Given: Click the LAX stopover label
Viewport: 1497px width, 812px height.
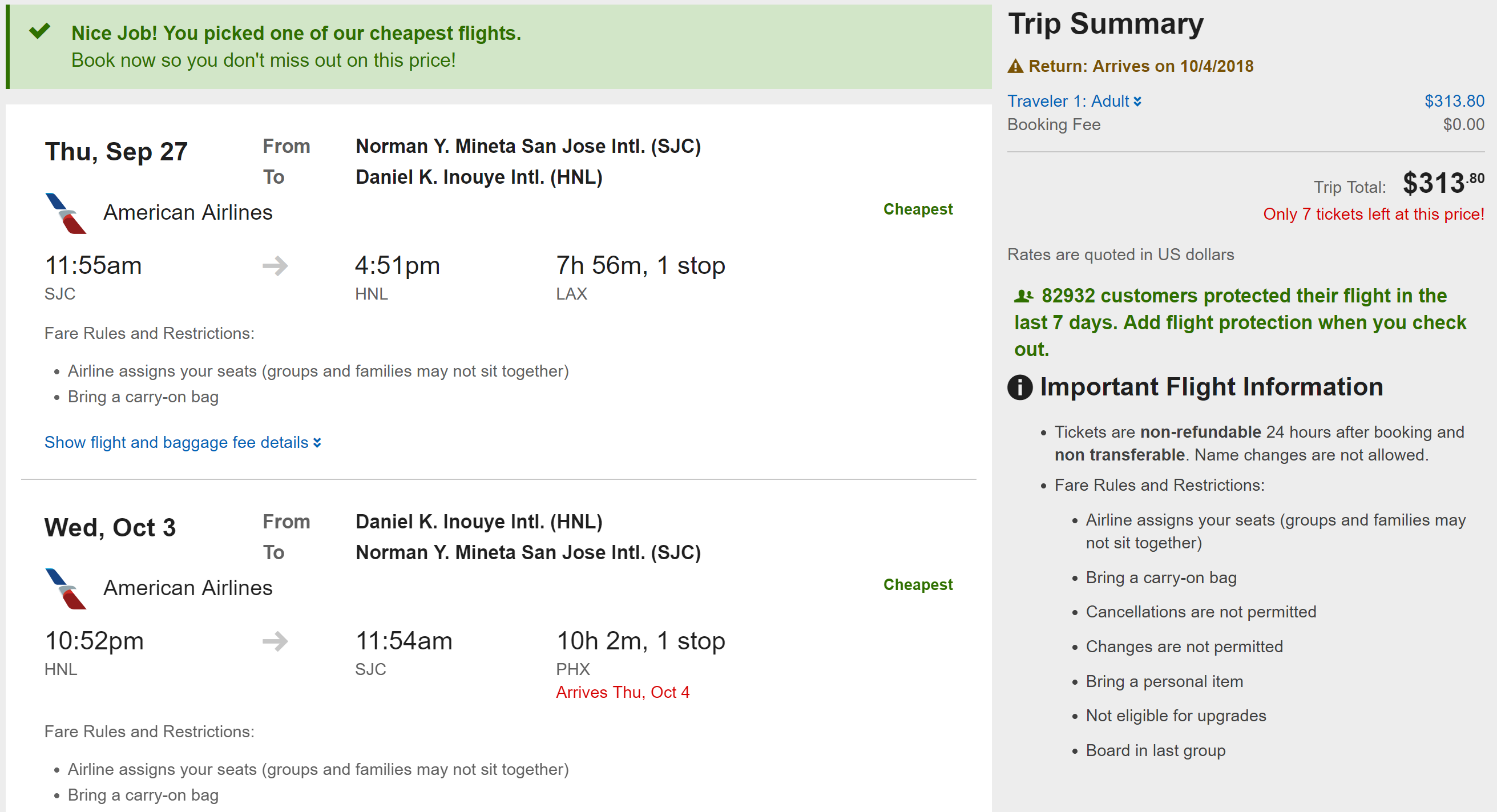Looking at the screenshot, I should tap(571, 294).
